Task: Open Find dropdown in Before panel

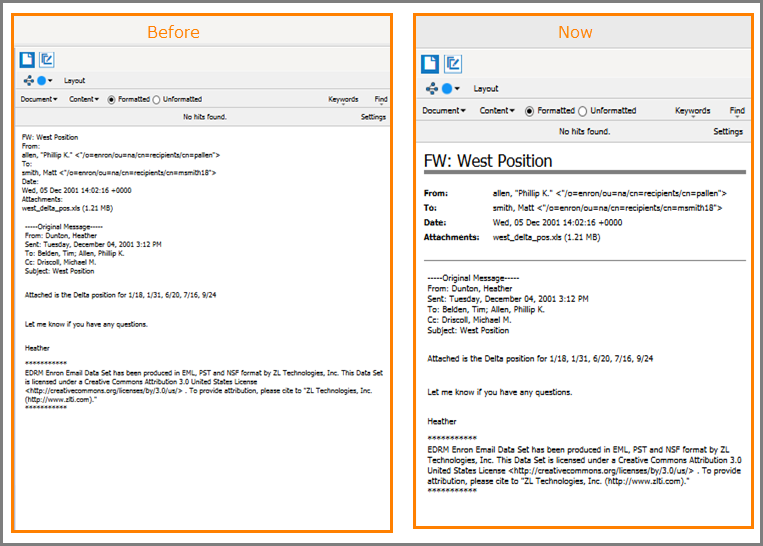Action: click(x=381, y=100)
